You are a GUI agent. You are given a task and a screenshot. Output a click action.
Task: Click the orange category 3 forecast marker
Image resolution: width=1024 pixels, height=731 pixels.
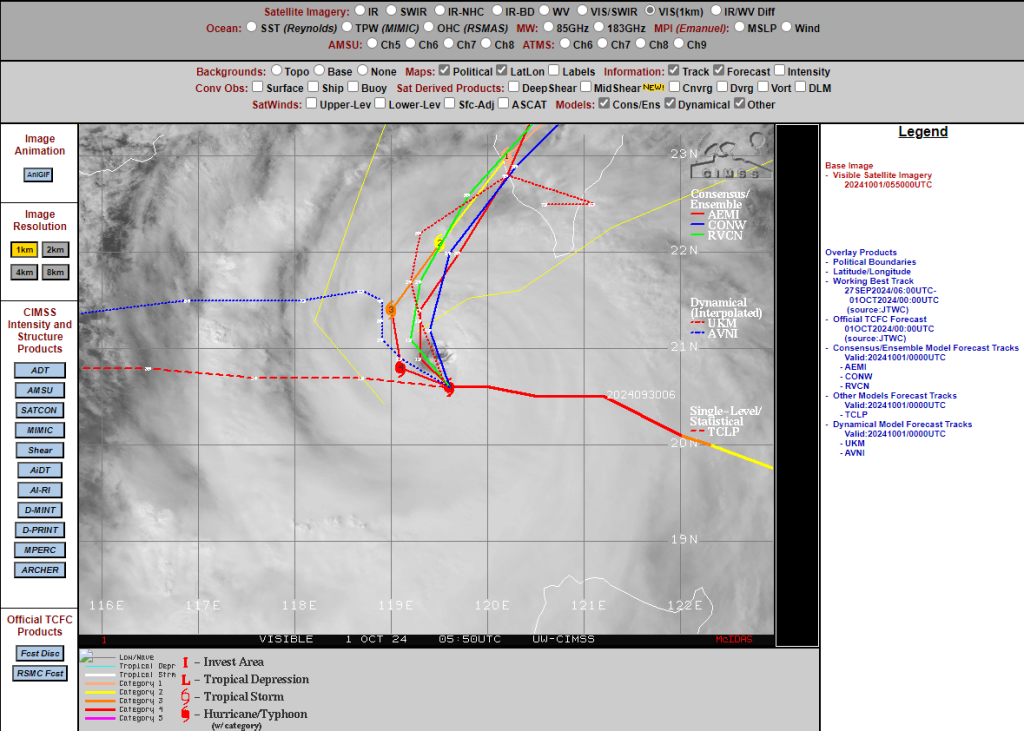coord(391,309)
